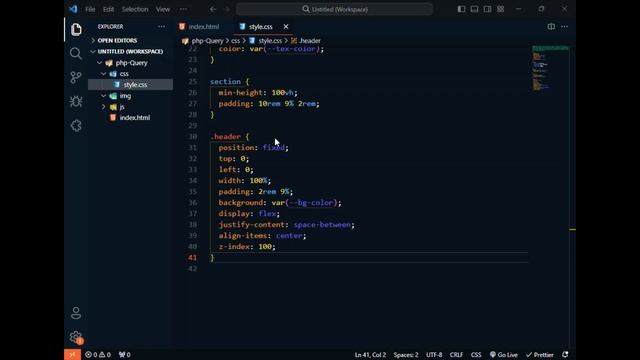This screenshot has width=640, height=360.
Task: Change CRLF line ending
Action: [x=456, y=355]
